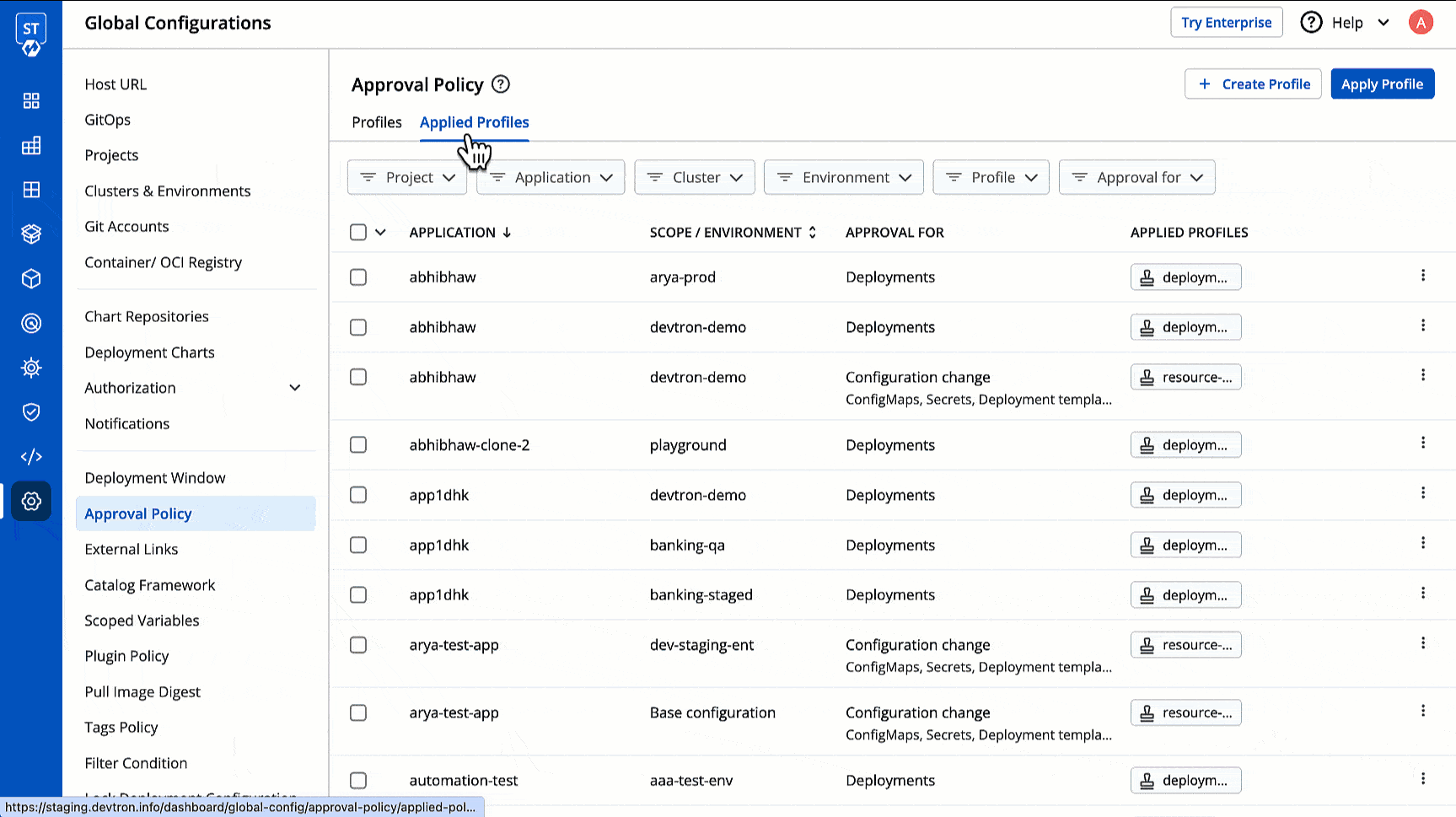Open the code editor icon in left sidebar
Viewport: 1456px width, 817px height.
coord(31,456)
